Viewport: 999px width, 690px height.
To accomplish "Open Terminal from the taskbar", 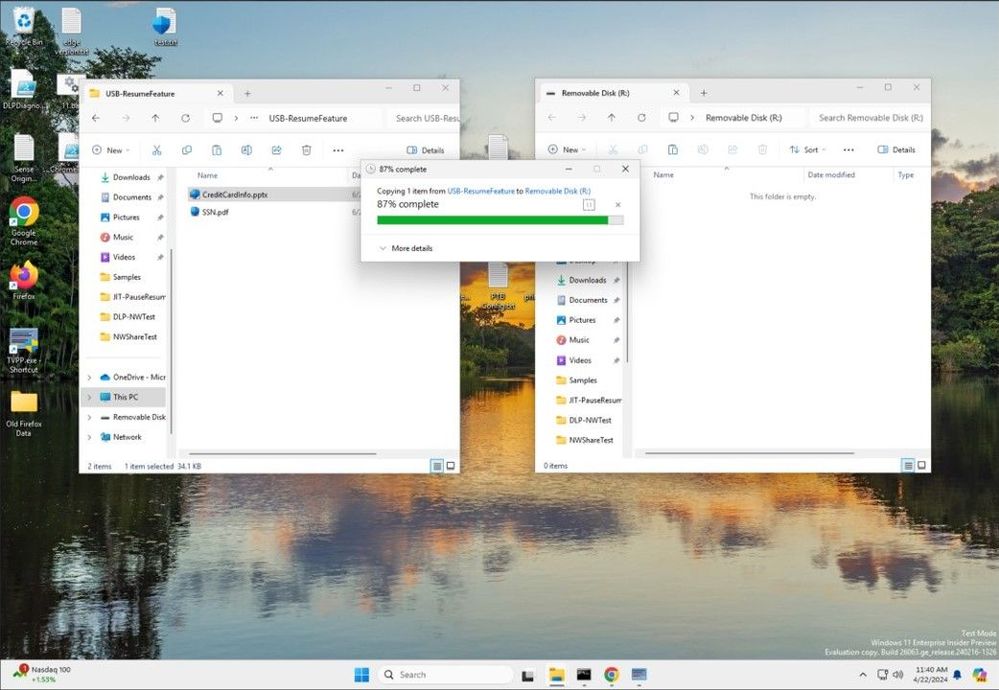I will 584,675.
